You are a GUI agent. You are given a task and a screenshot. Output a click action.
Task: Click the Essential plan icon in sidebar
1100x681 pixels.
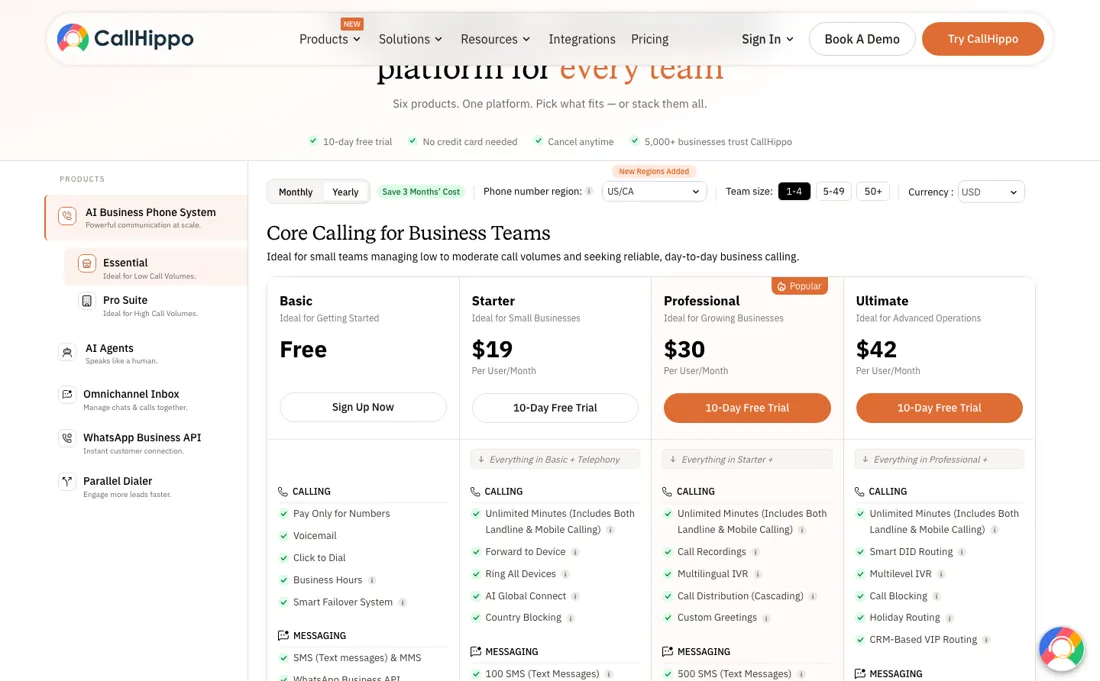[87, 264]
